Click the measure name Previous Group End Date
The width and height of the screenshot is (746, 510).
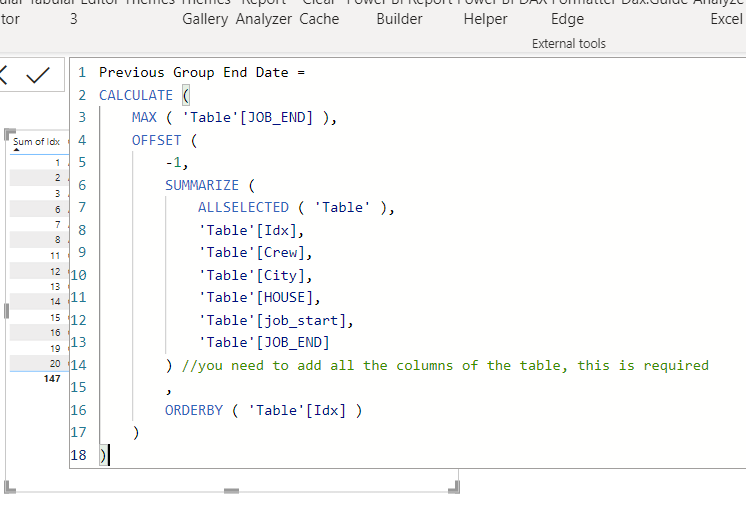pos(194,72)
